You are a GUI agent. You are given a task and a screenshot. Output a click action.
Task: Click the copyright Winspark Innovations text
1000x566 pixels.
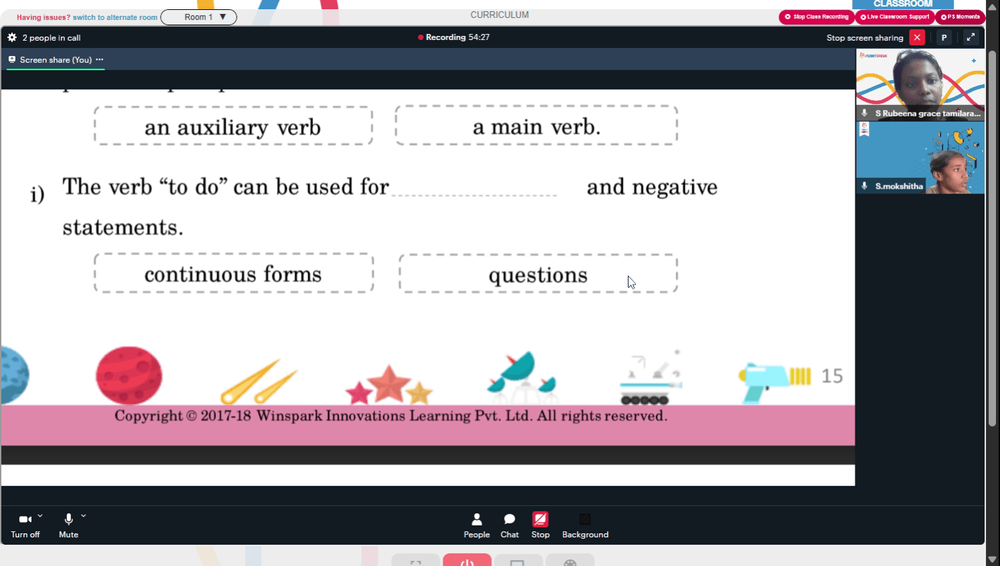click(x=391, y=416)
